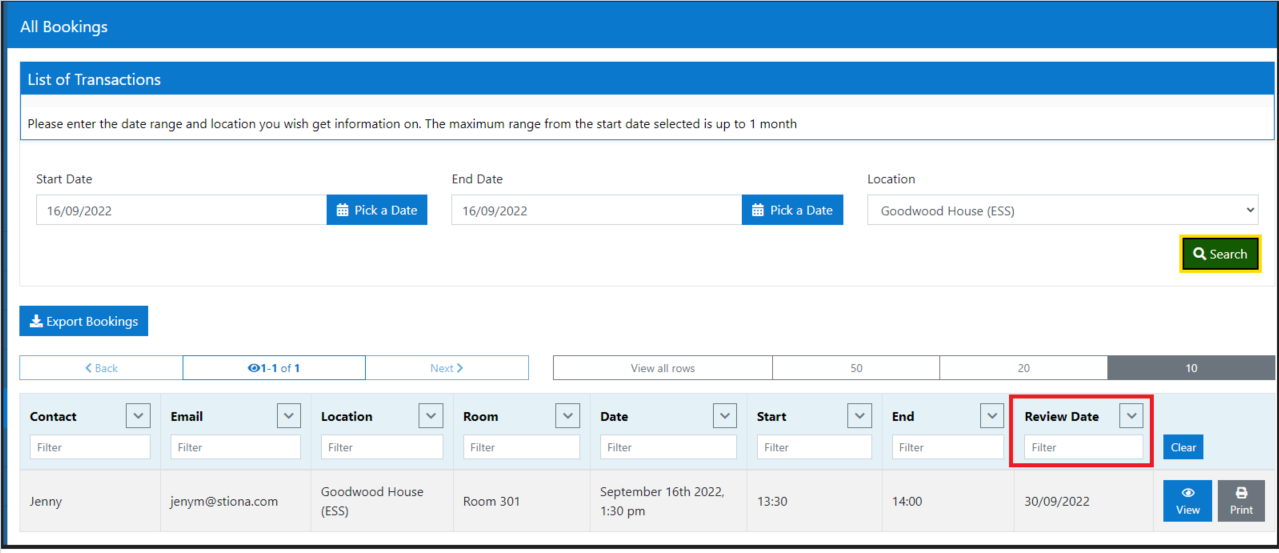1279x553 pixels.
Task: Click download icon on Export Bookings
Action: pos(36,321)
